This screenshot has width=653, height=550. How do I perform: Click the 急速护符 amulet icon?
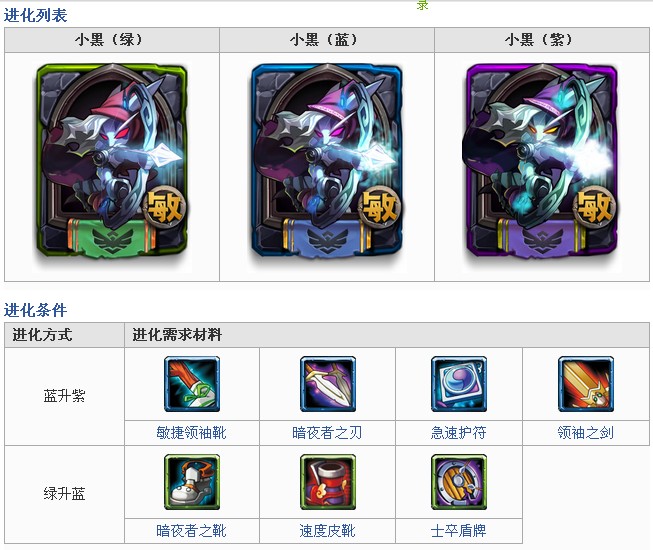coord(459,384)
